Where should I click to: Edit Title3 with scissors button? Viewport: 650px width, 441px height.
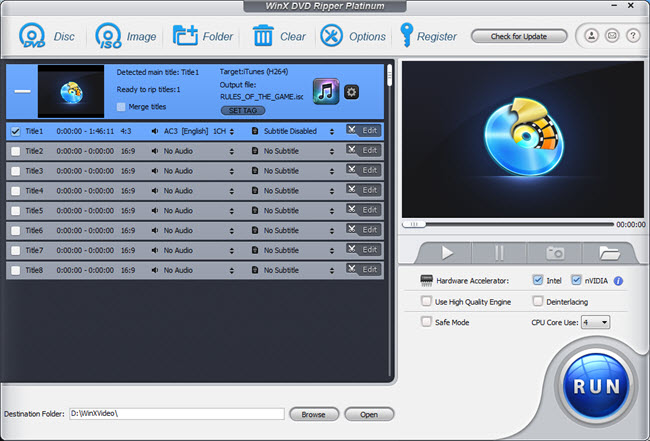[364, 170]
